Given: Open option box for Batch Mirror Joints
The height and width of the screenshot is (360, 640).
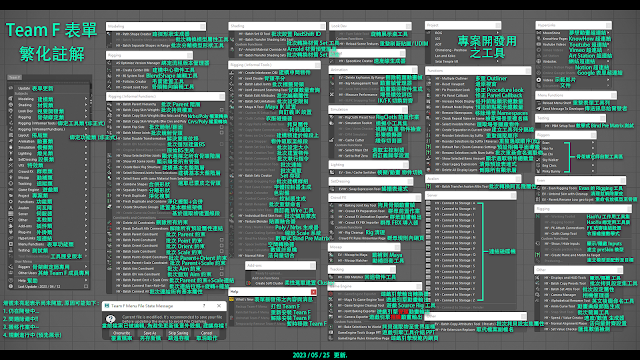Looking at the screenshot, I should (222, 133).
